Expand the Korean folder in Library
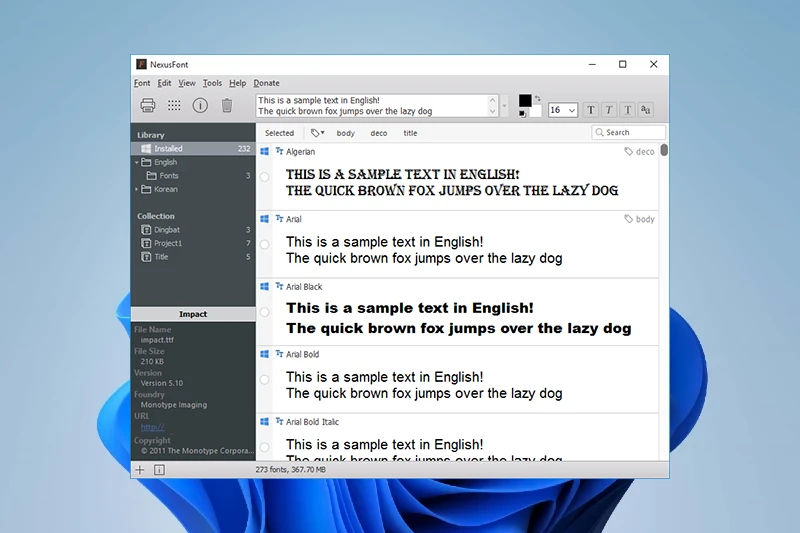 pos(137,189)
